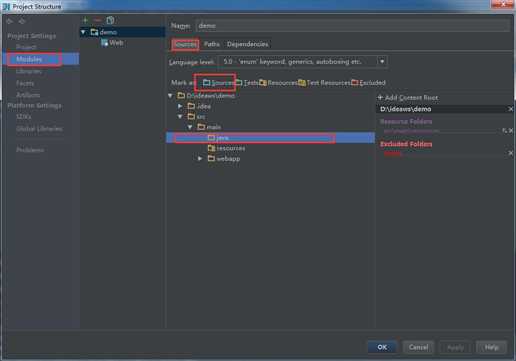Screen dimensions: 516x361
Task: Select Libraries in the sidebar
Action: [x=29, y=71]
